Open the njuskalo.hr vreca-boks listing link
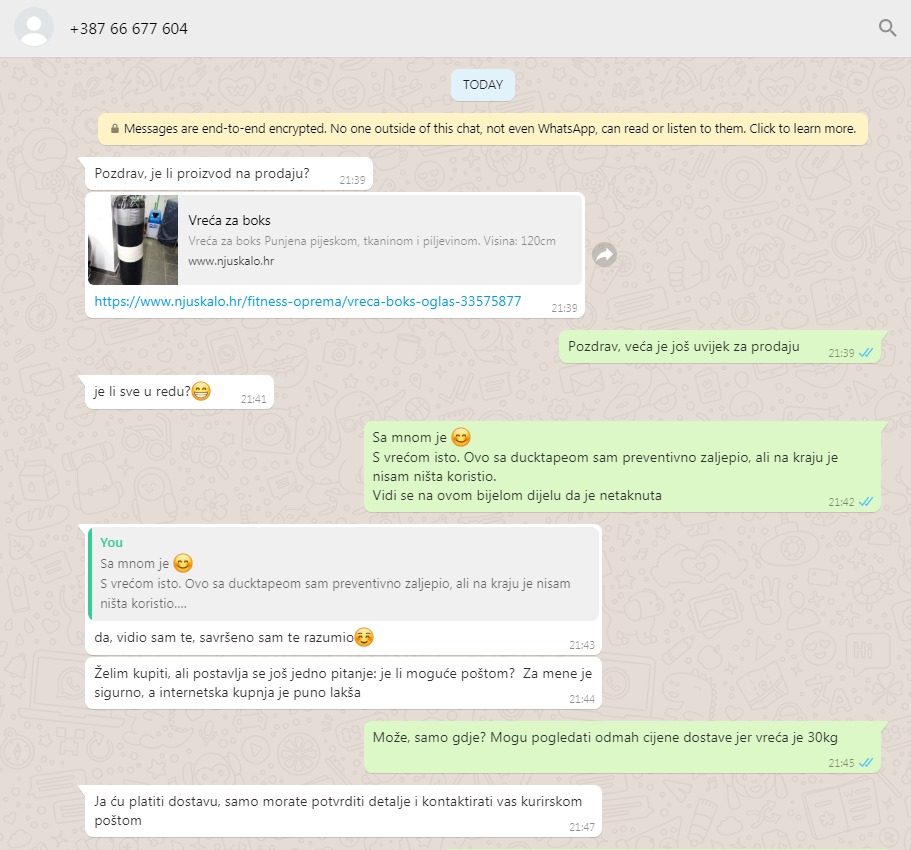911x850 pixels. click(x=308, y=301)
